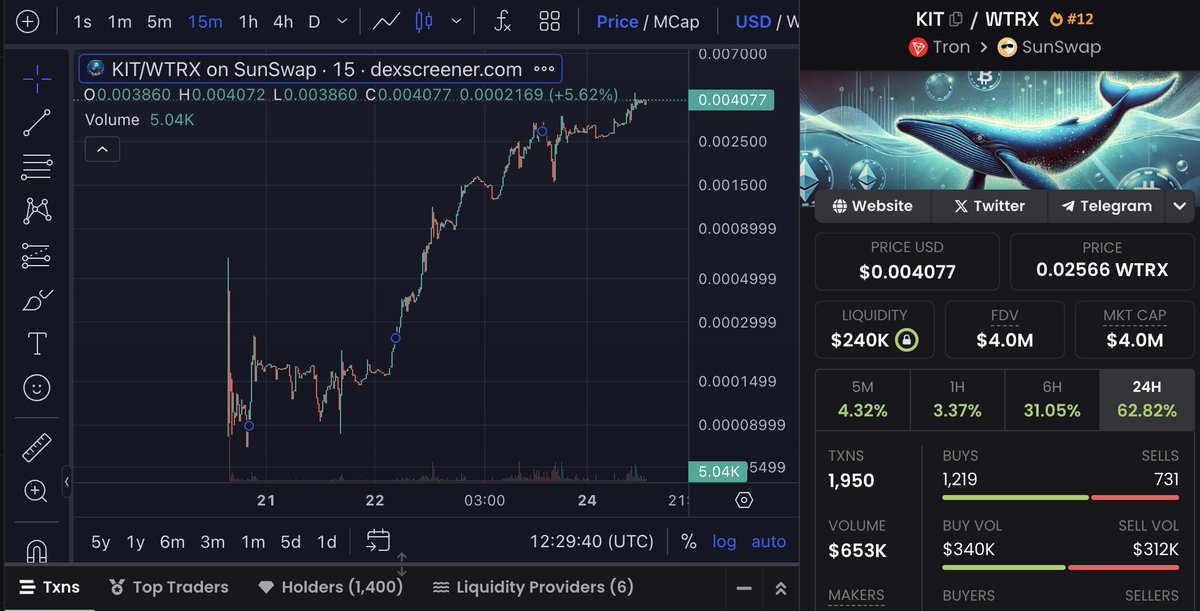Image resolution: width=1200 pixels, height=611 pixels.
Task: Collapse the left drawing toolbar
Action: tap(67, 482)
